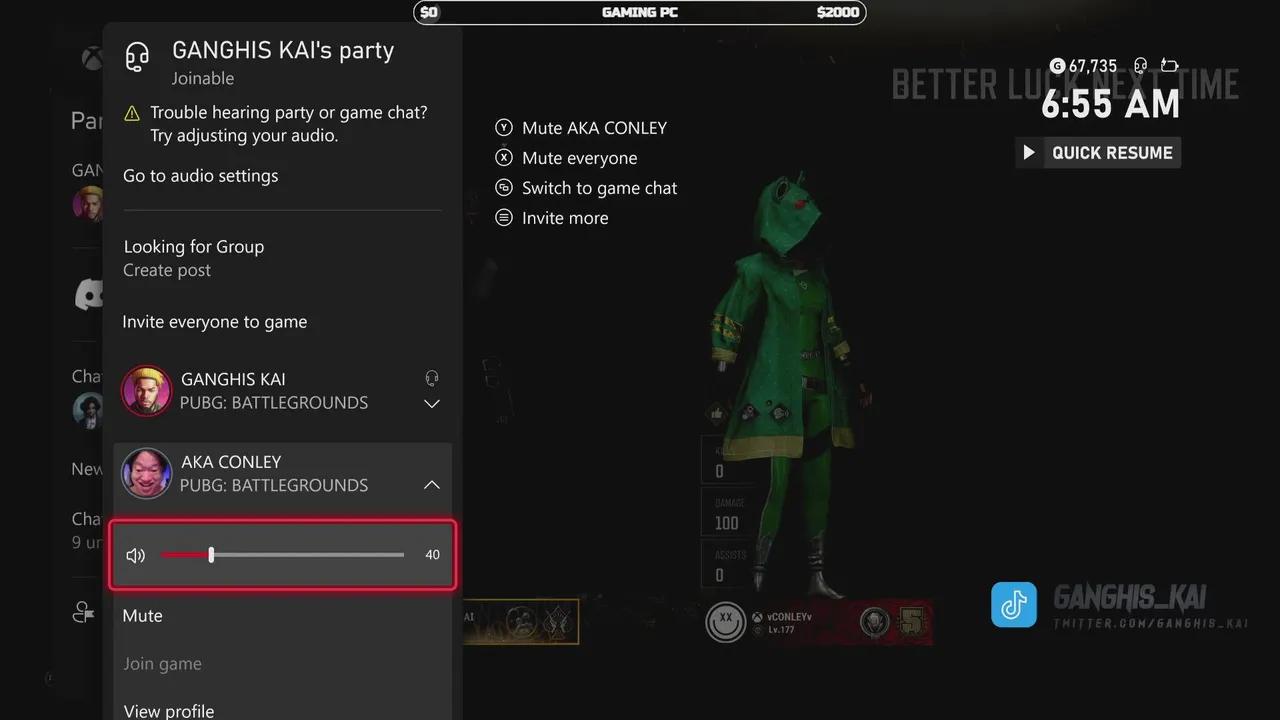Click the person flag icon in the guide

[x=84, y=612]
